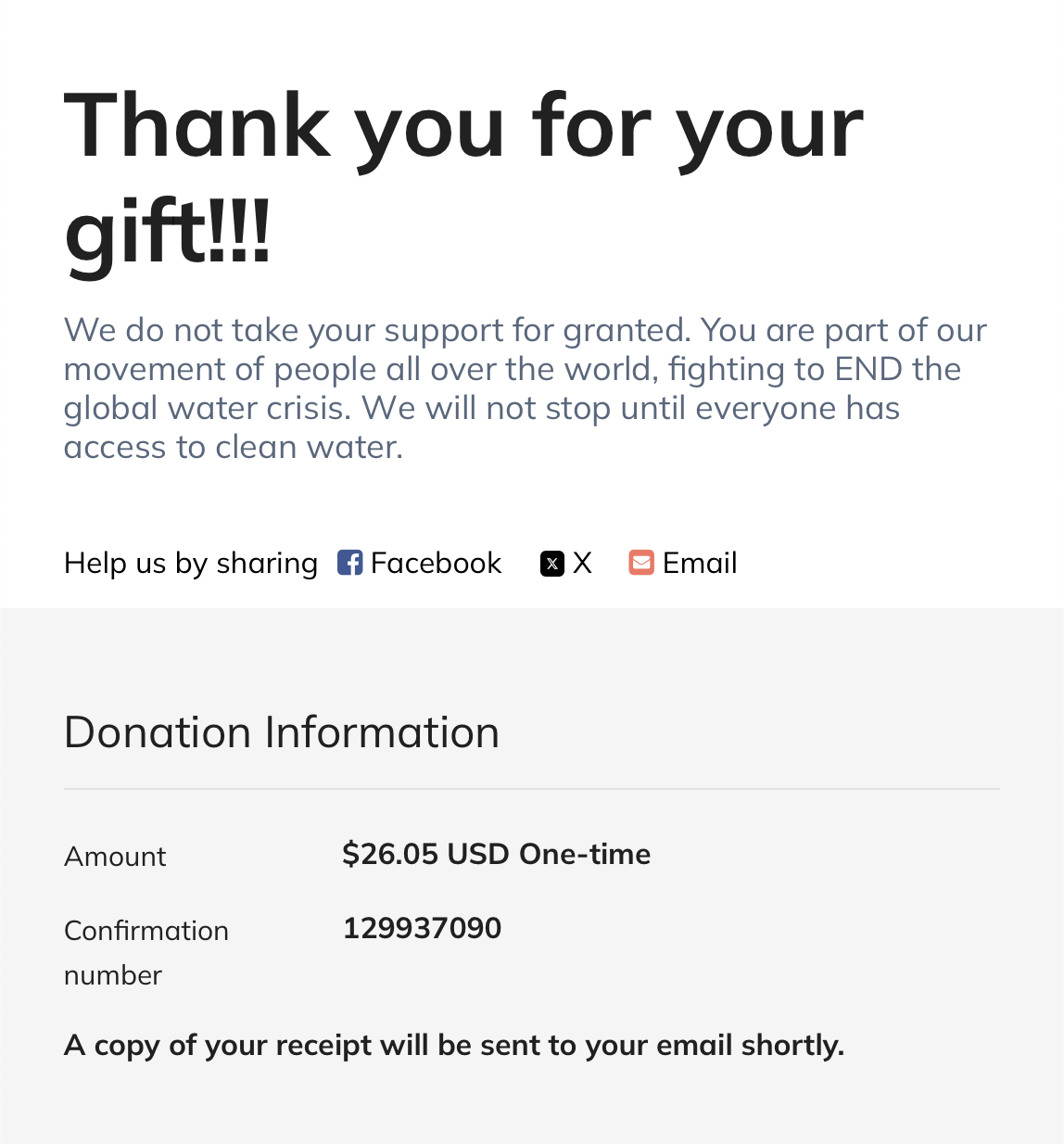Click the divider line under Donation Information
The width and height of the screenshot is (1064, 1144).
[531, 789]
